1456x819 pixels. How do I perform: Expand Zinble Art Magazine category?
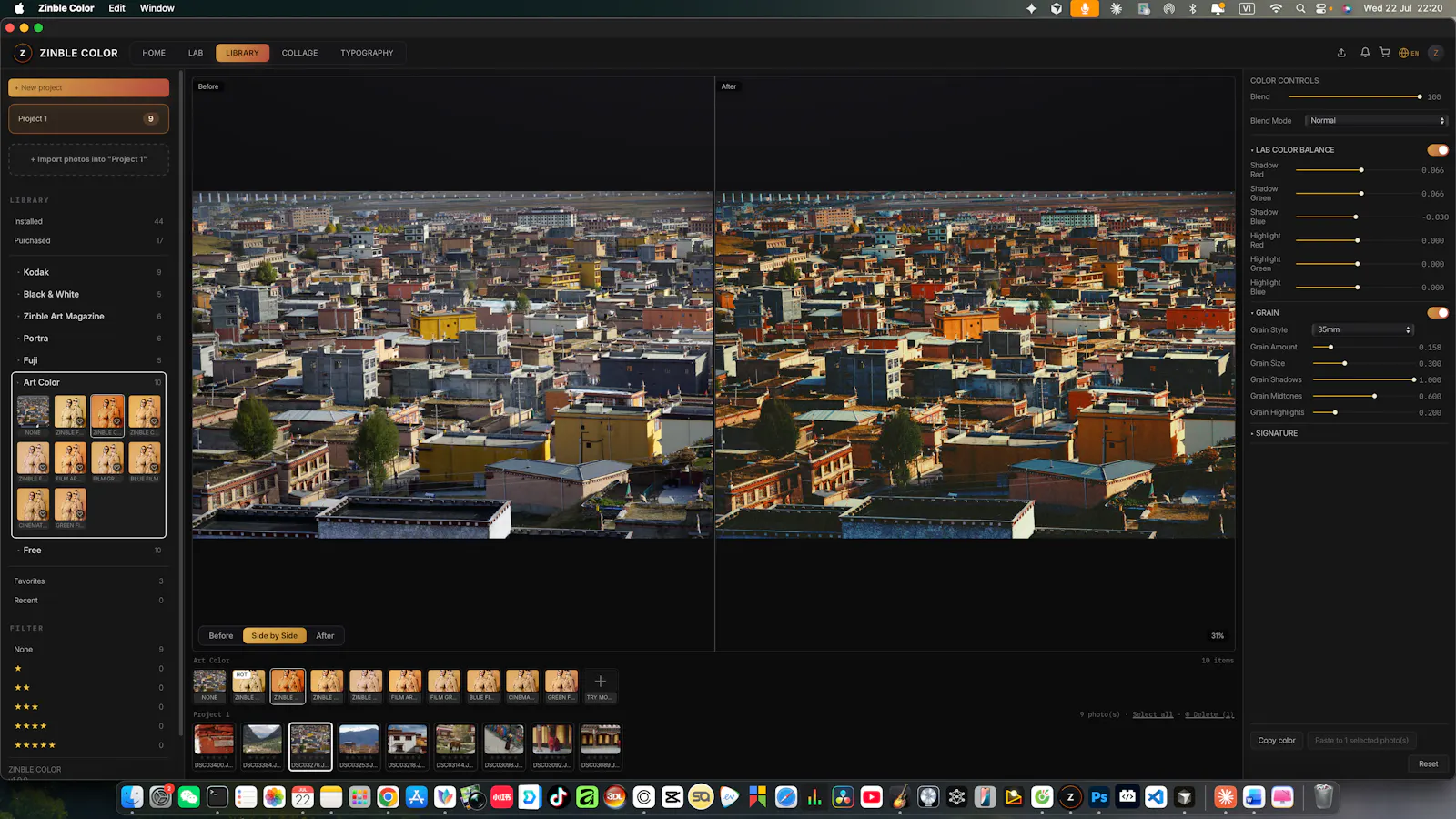click(x=88, y=317)
